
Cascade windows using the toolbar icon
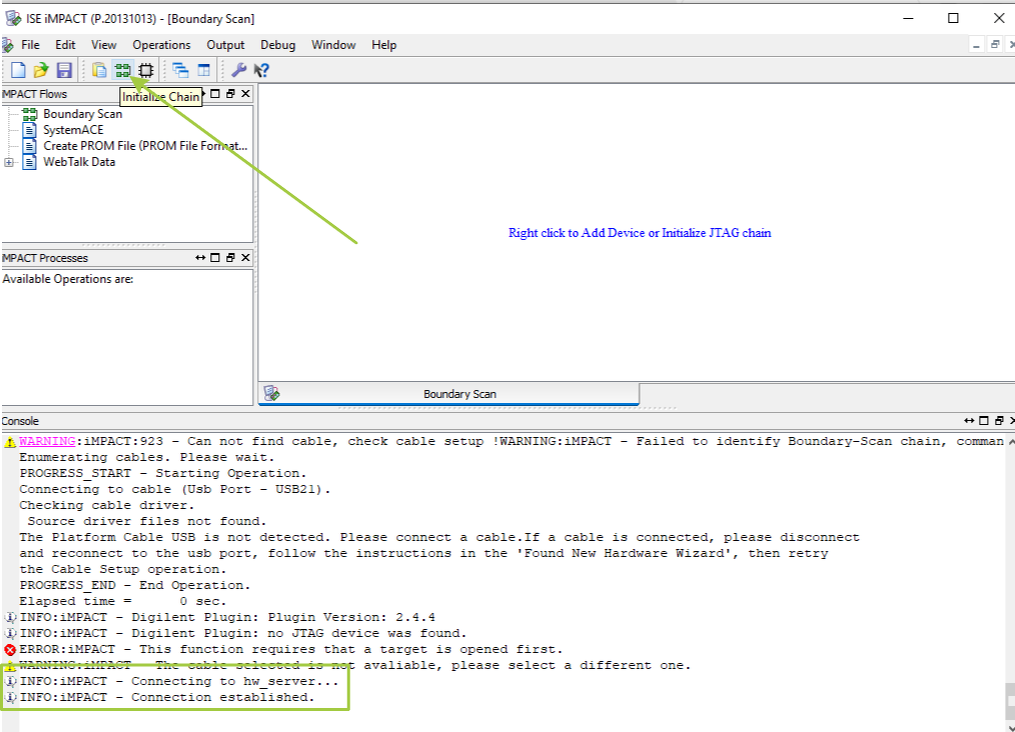click(x=181, y=70)
